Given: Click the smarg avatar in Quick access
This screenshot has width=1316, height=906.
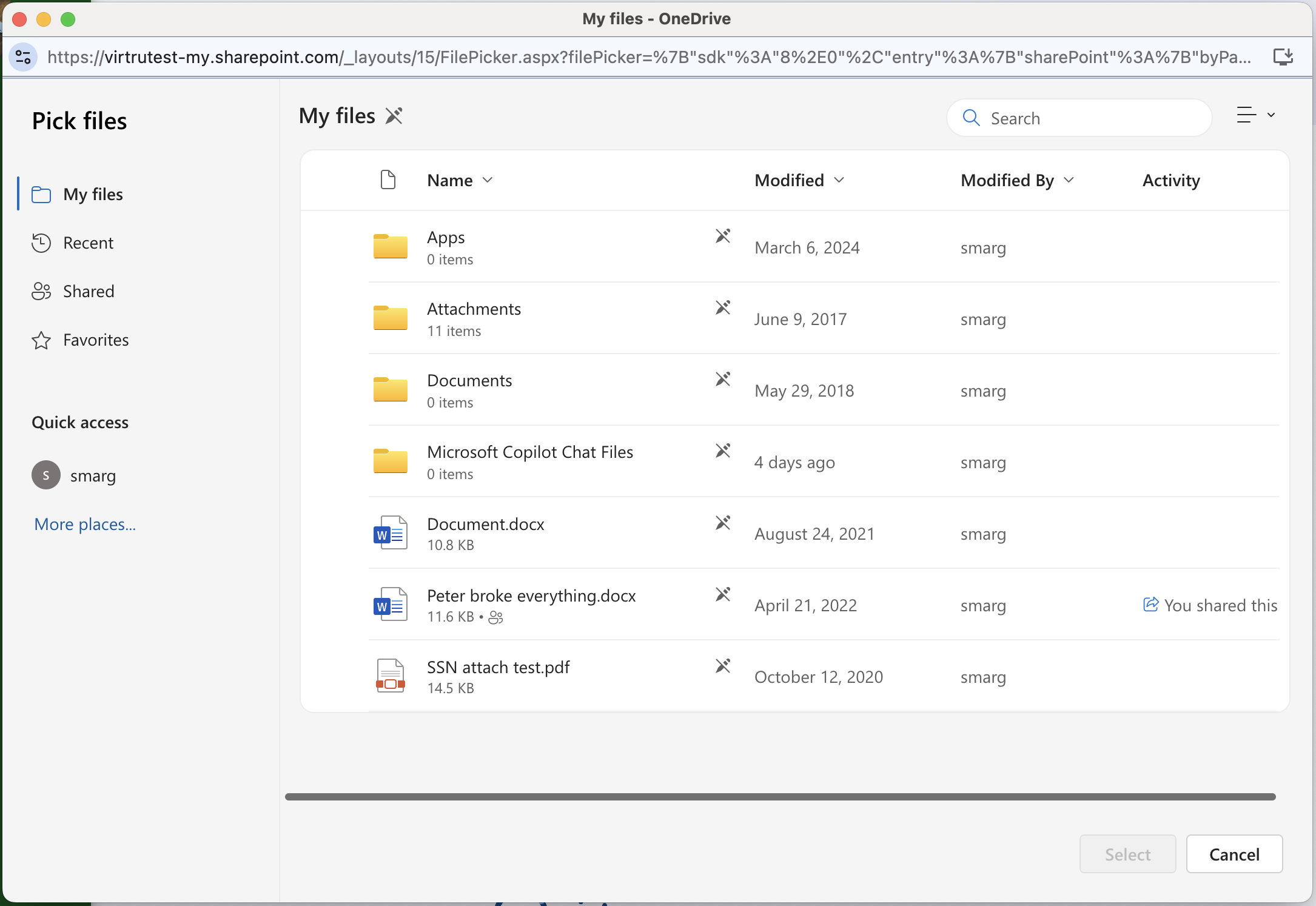Looking at the screenshot, I should point(46,475).
